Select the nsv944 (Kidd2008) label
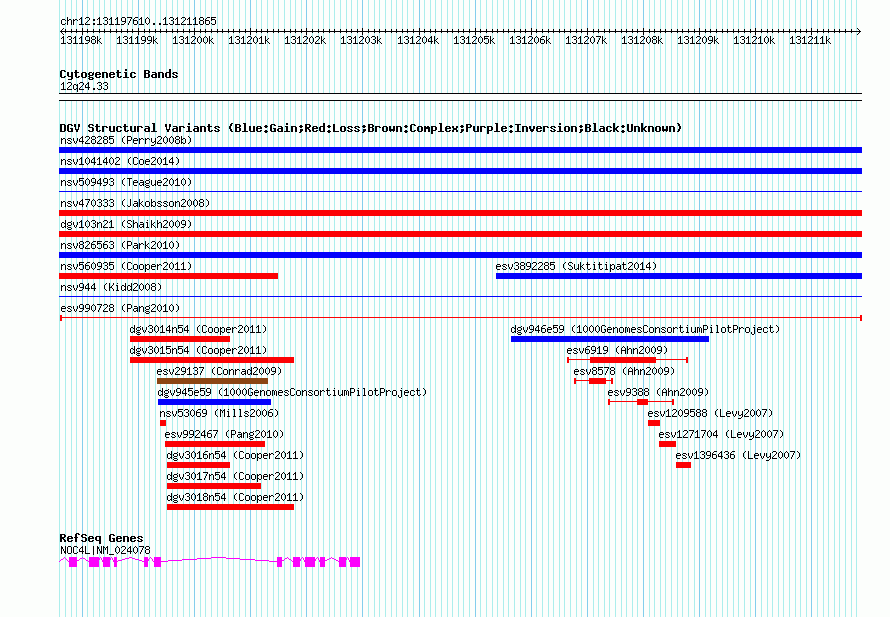 point(111,287)
